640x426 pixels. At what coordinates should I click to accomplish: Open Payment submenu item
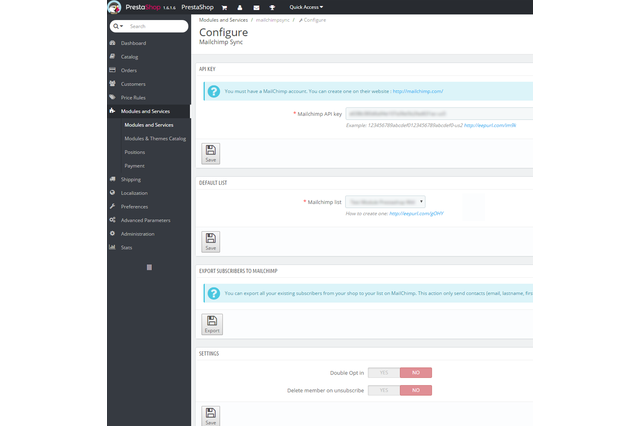[x=134, y=166]
